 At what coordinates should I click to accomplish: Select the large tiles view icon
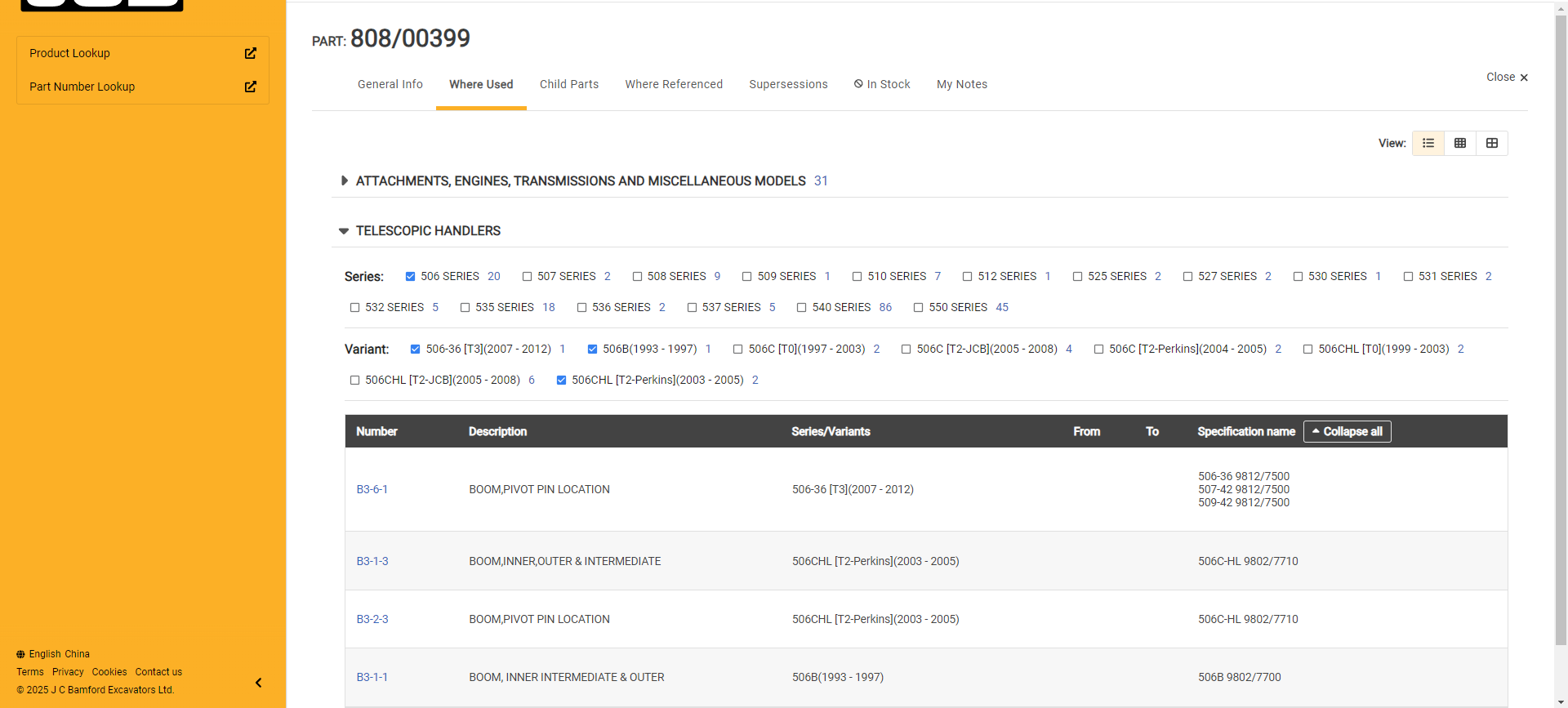(x=1491, y=143)
